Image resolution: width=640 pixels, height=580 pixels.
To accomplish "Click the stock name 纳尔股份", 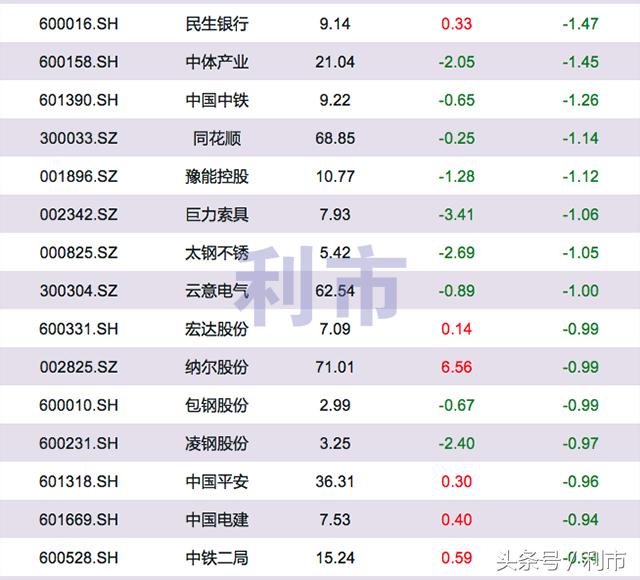I will 217,367.
